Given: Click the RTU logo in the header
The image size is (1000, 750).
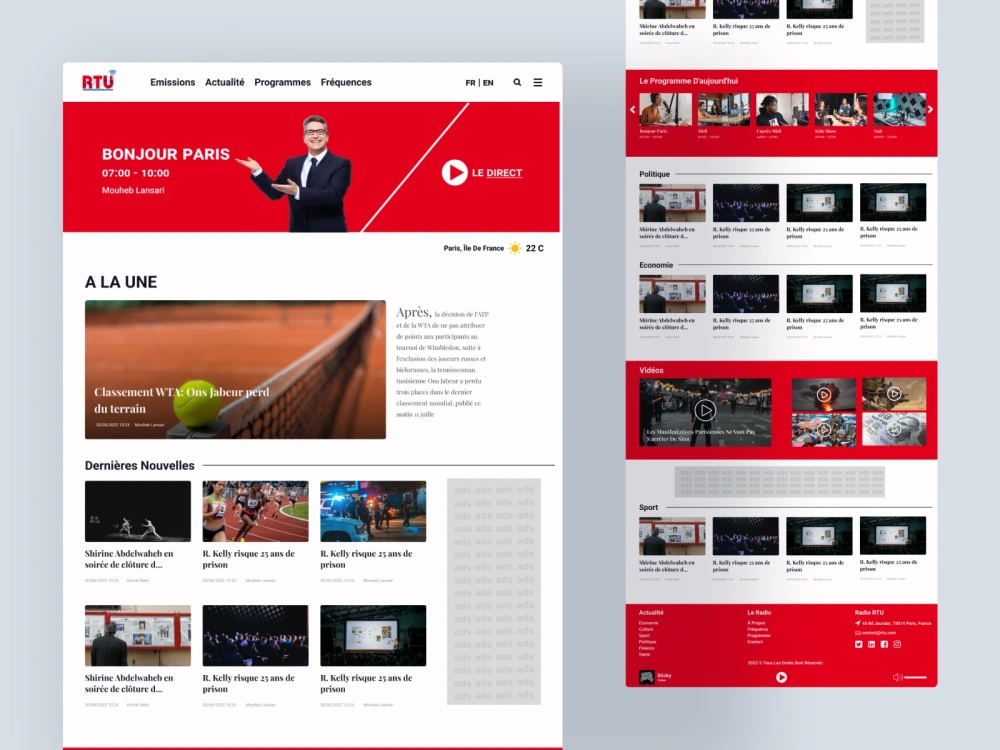Looking at the screenshot, I should (x=99, y=81).
